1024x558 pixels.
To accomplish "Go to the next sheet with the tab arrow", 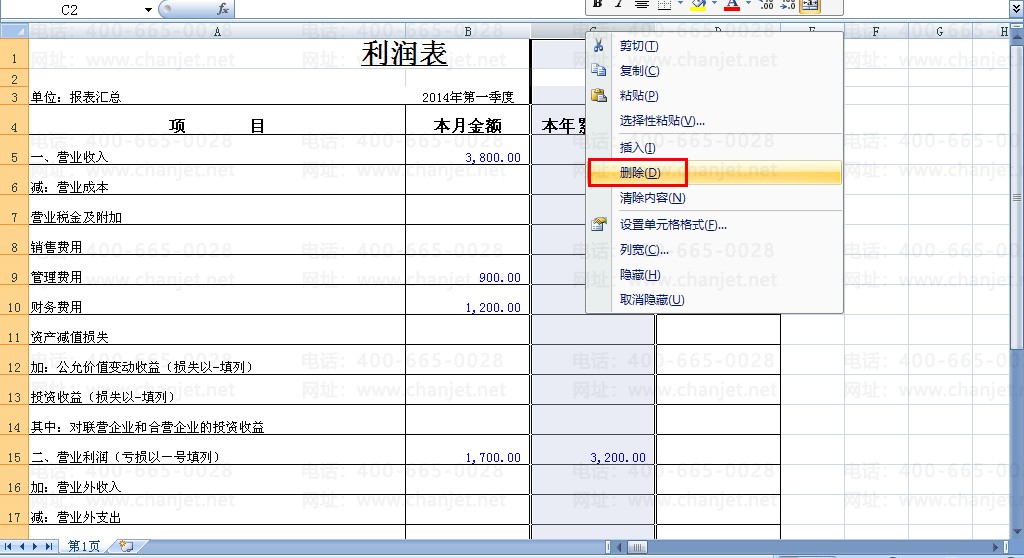I will (35, 546).
